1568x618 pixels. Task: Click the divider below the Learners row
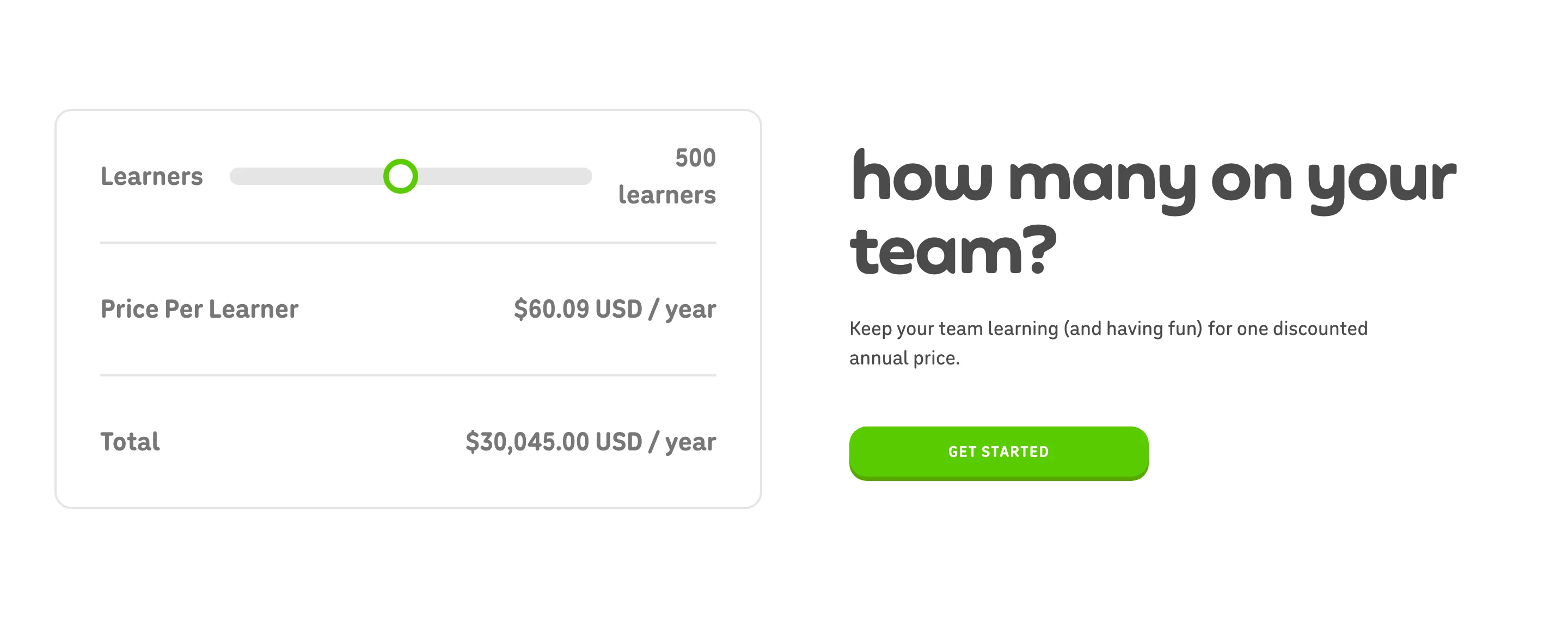tap(408, 243)
